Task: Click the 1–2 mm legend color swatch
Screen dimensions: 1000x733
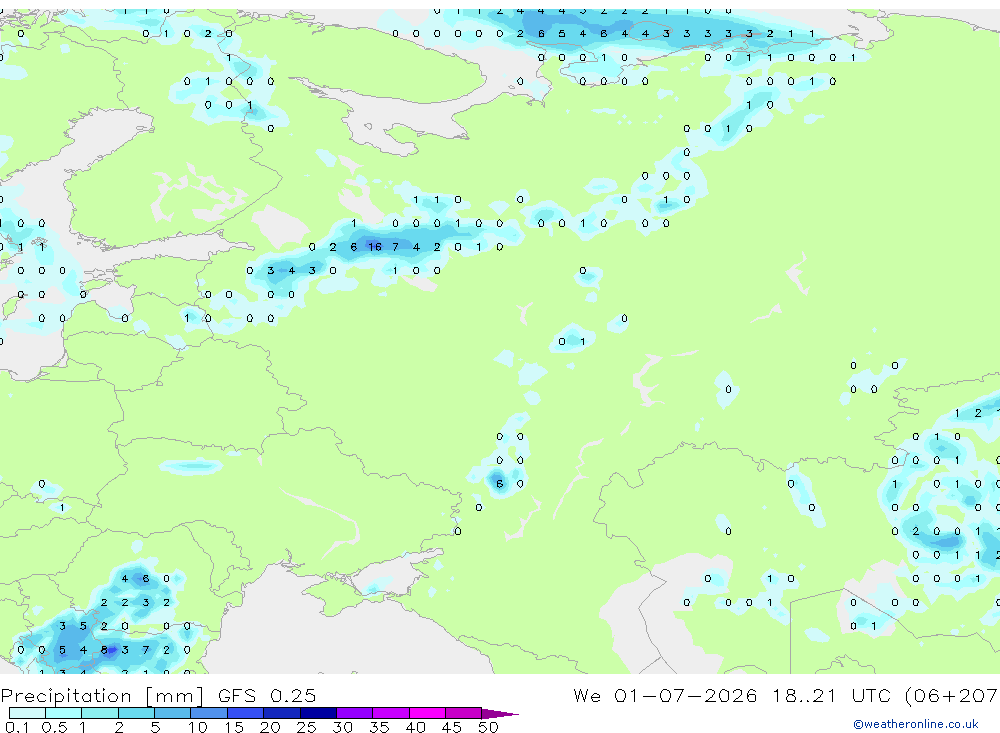Action: [x=100, y=713]
